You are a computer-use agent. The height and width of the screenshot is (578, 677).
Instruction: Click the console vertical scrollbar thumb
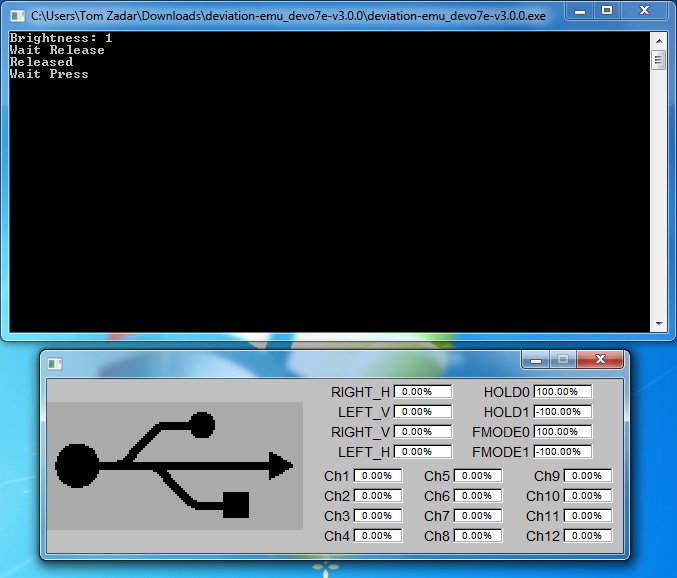[659, 60]
